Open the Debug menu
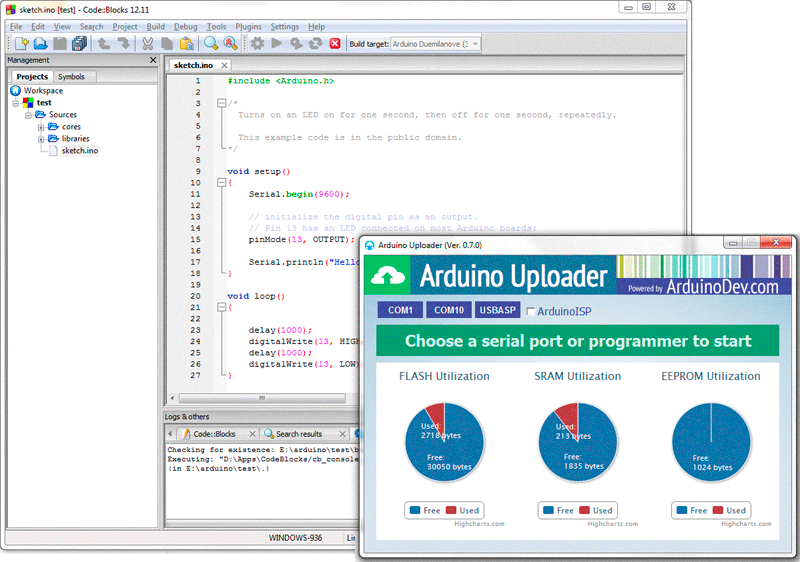 pos(185,27)
